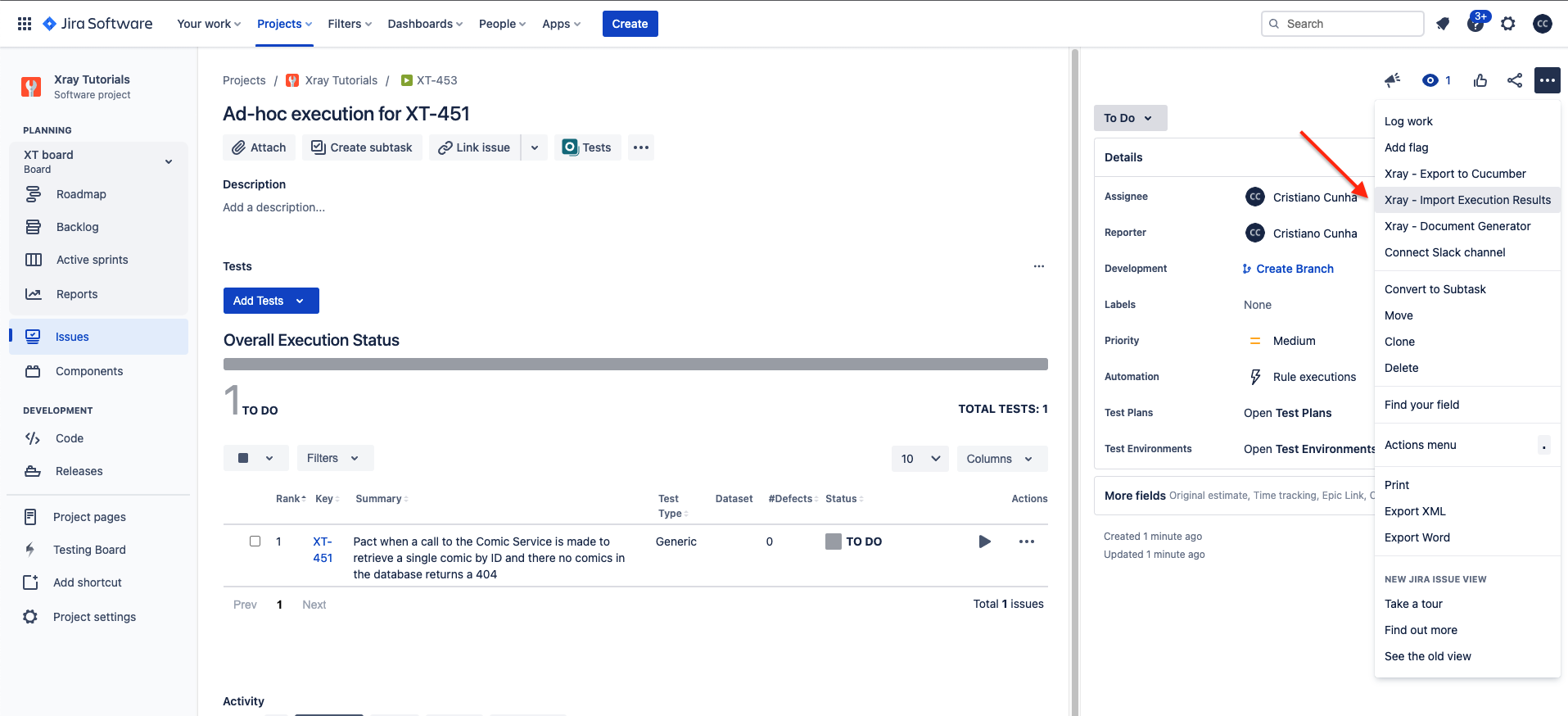Click the share issue icon
Viewport: 1568px width, 716px height.
(1515, 80)
